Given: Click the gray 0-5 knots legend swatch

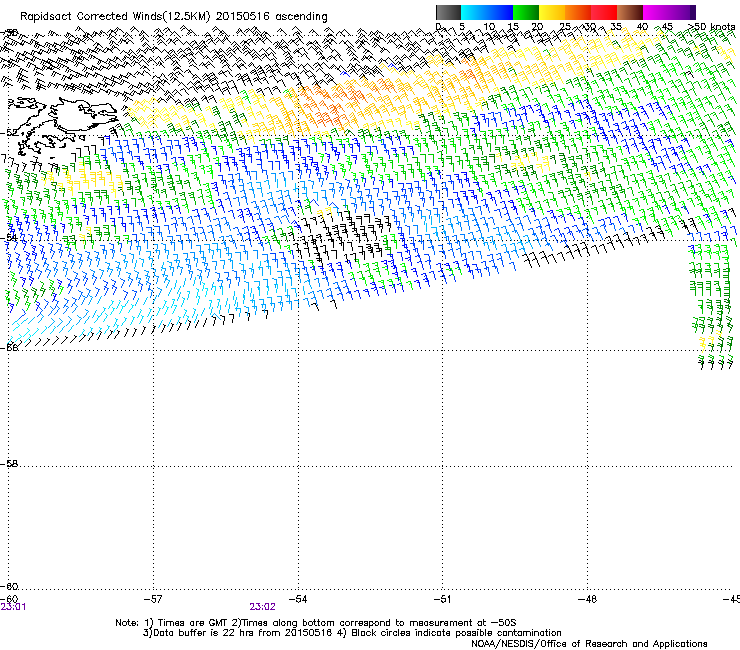Looking at the screenshot, I should [x=448, y=12].
